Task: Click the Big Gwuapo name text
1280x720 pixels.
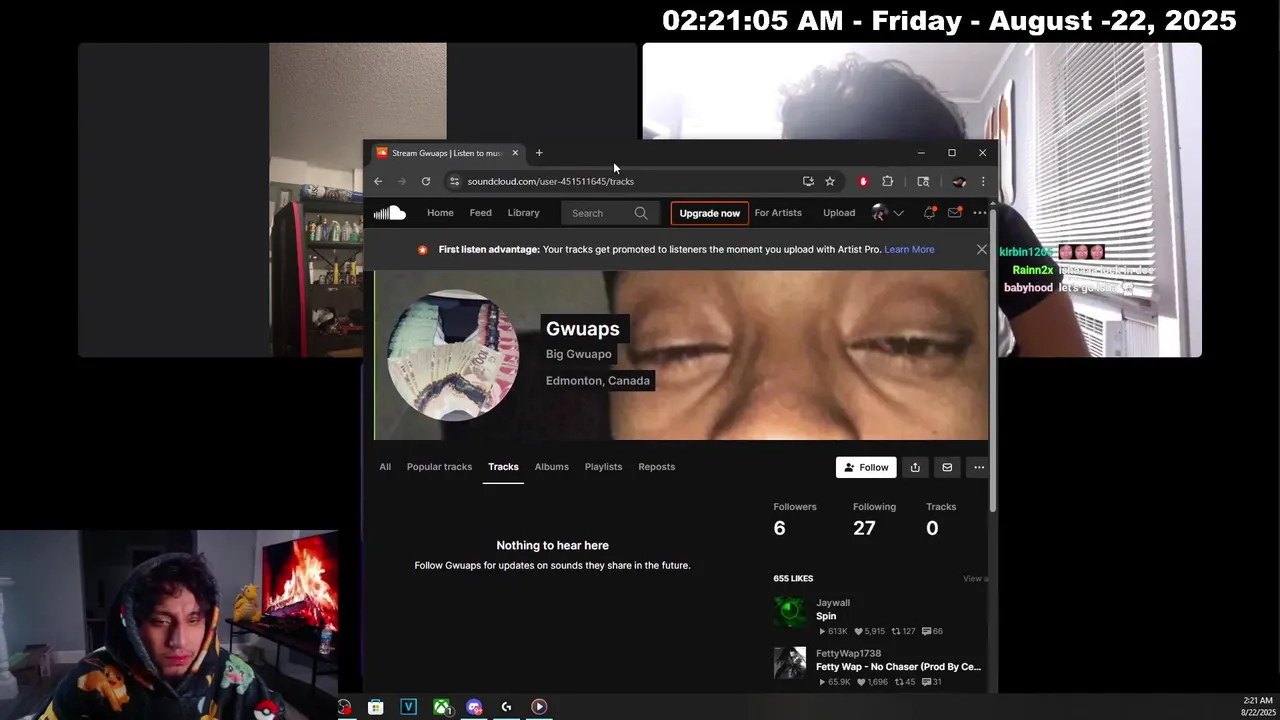Action: click(x=578, y=354)
